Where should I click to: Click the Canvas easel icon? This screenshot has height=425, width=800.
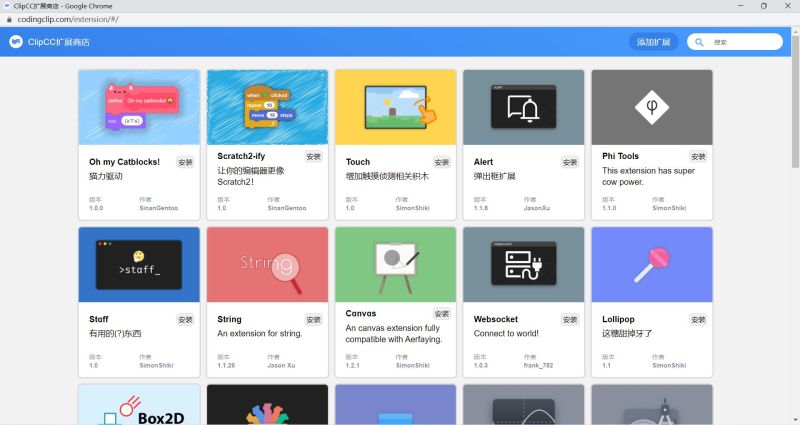click(395, 264)
